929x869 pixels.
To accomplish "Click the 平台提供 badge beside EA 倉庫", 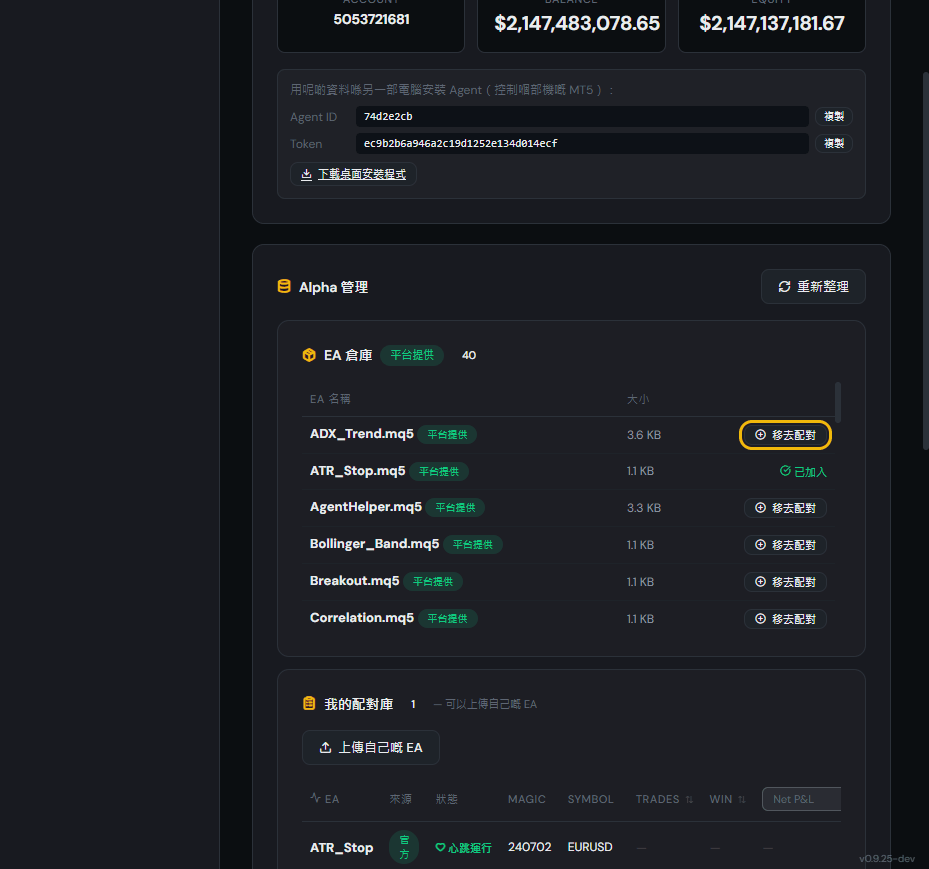I will click(x=412, y=355).
